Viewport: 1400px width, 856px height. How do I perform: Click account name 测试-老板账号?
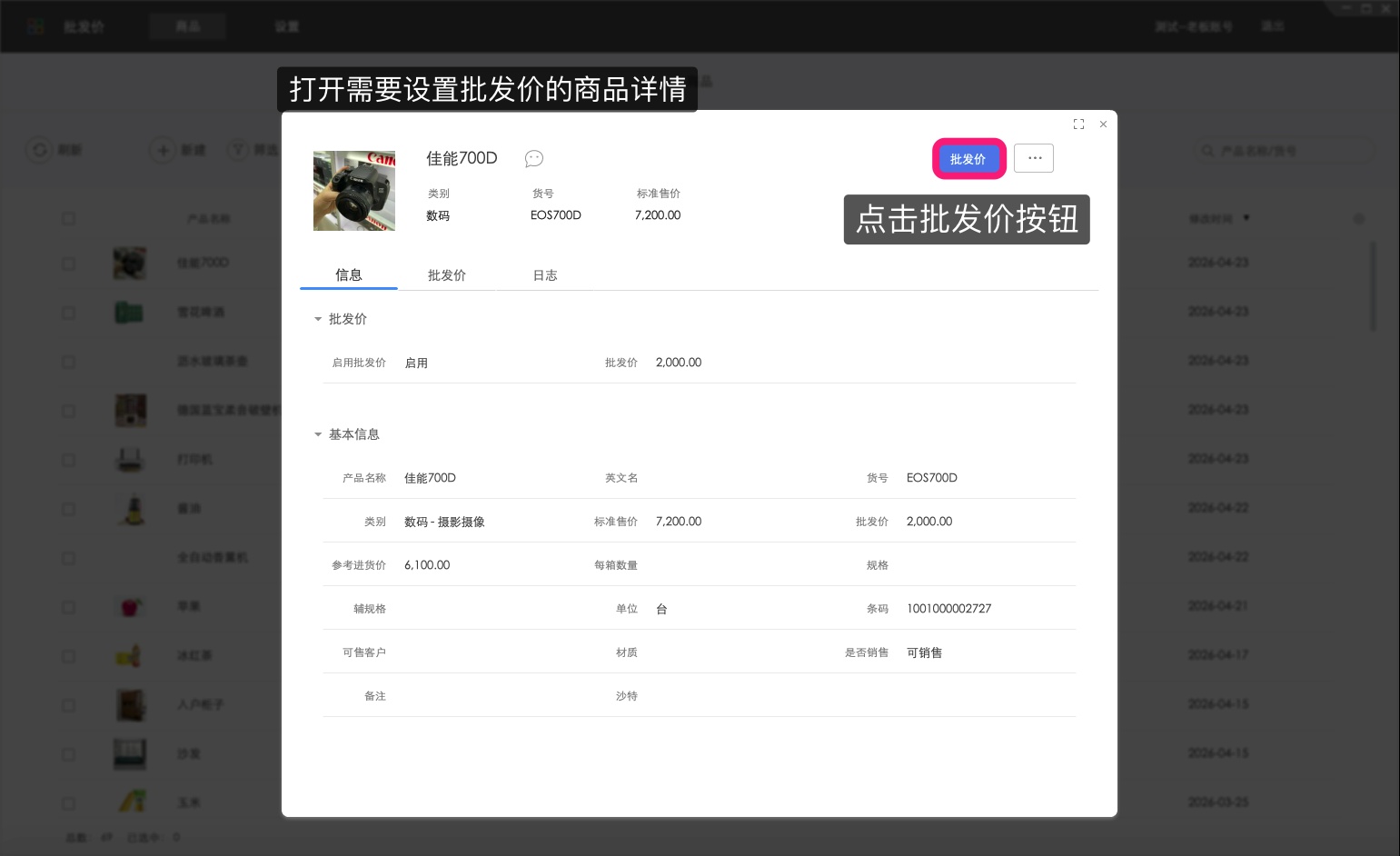1194,26
